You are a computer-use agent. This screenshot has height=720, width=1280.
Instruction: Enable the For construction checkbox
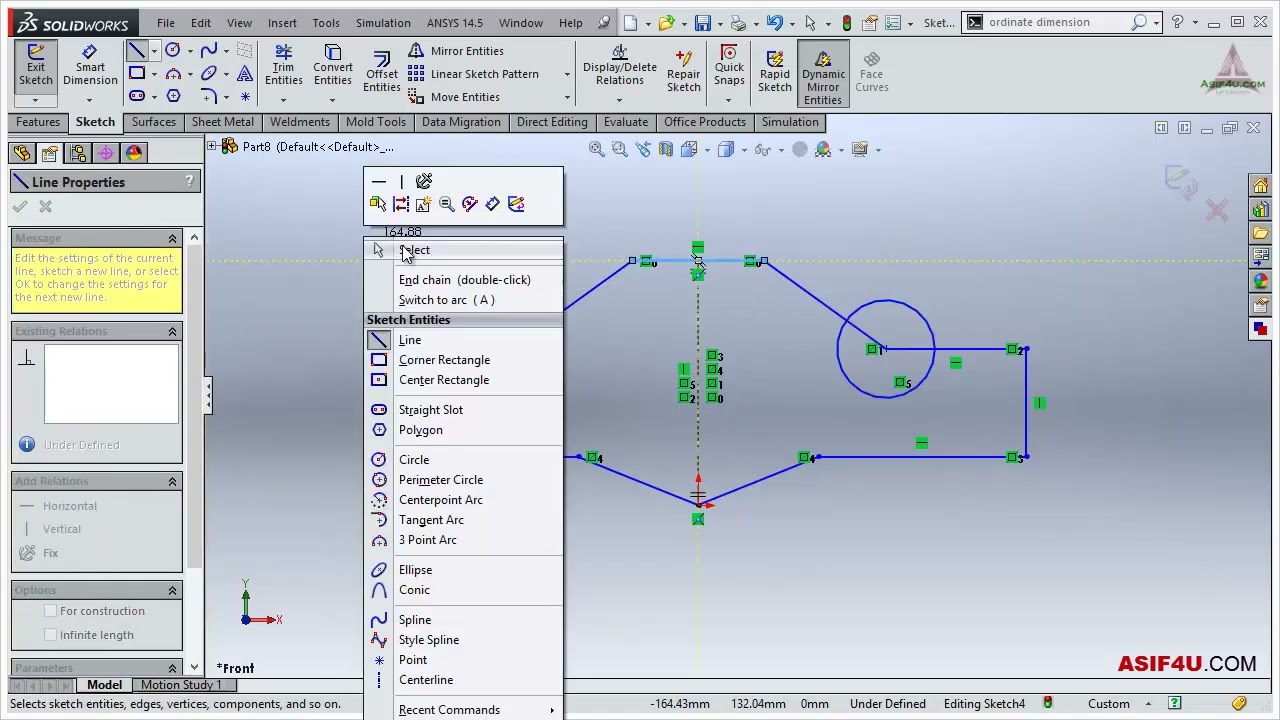click(50, 611)
